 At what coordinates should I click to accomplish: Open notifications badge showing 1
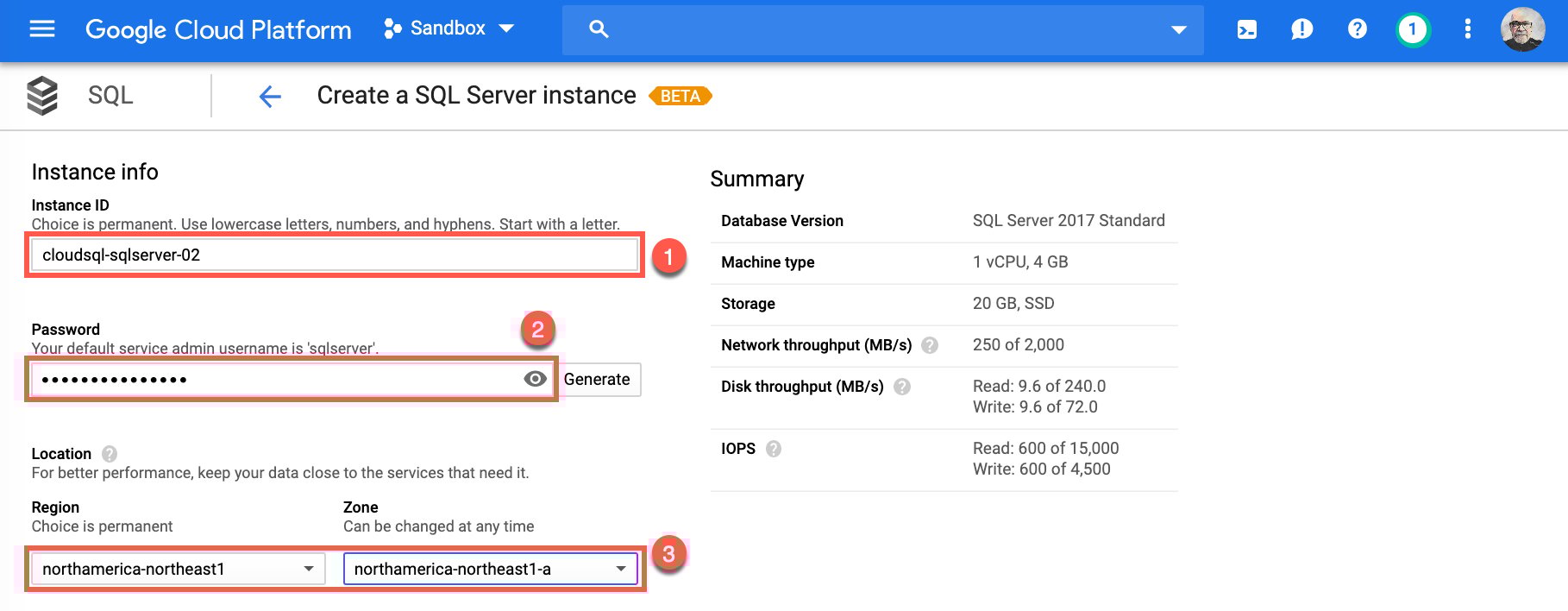pyautogui.click(x=1412, y=29)
